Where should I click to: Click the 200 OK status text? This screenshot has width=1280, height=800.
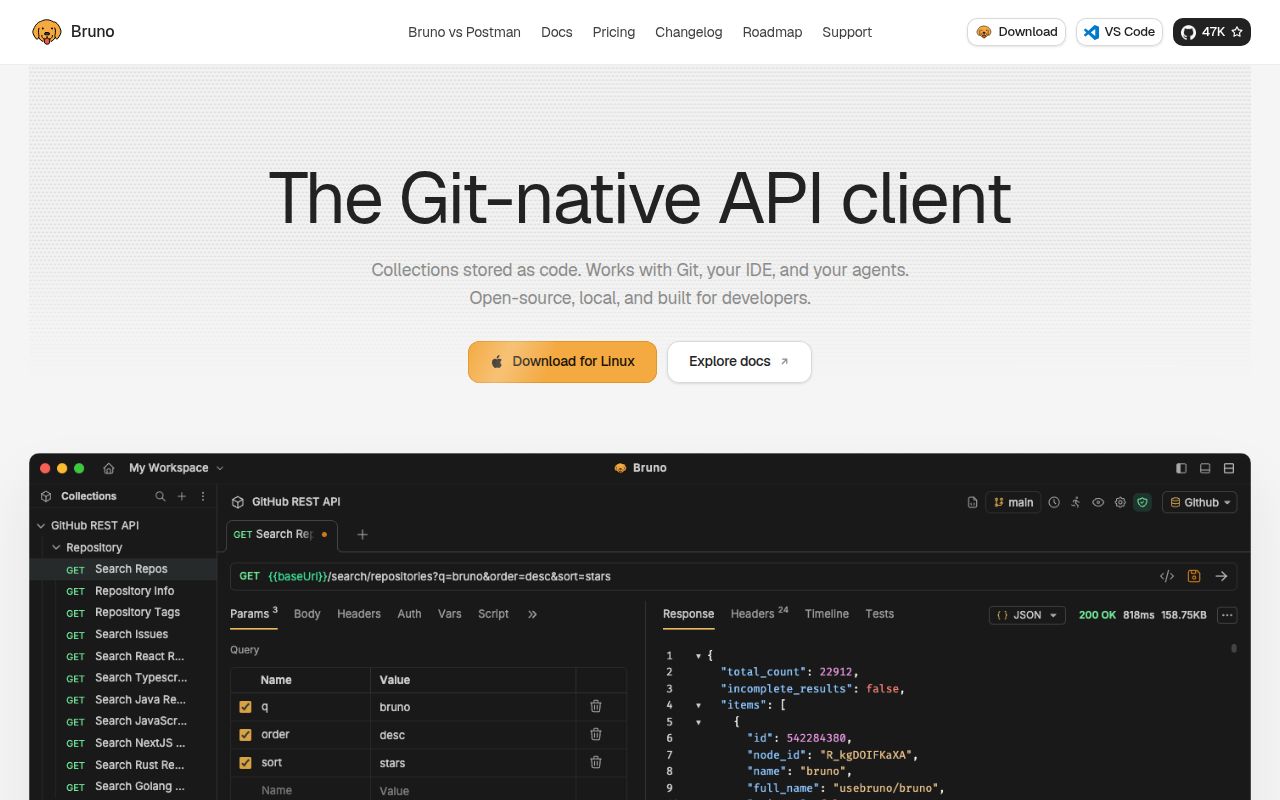click(1097, 615)
